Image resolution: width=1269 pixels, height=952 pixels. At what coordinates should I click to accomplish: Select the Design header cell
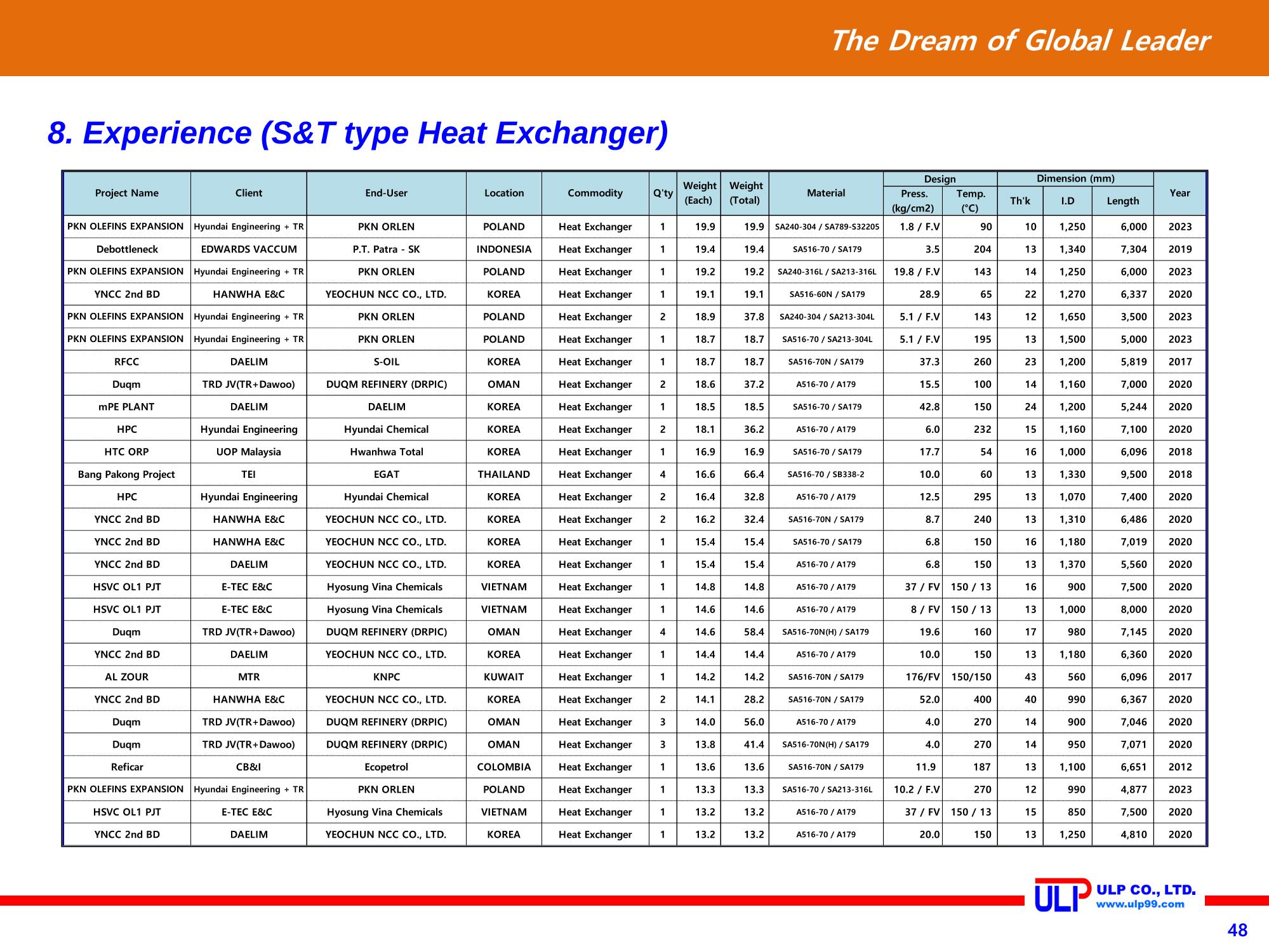(940, 180)
